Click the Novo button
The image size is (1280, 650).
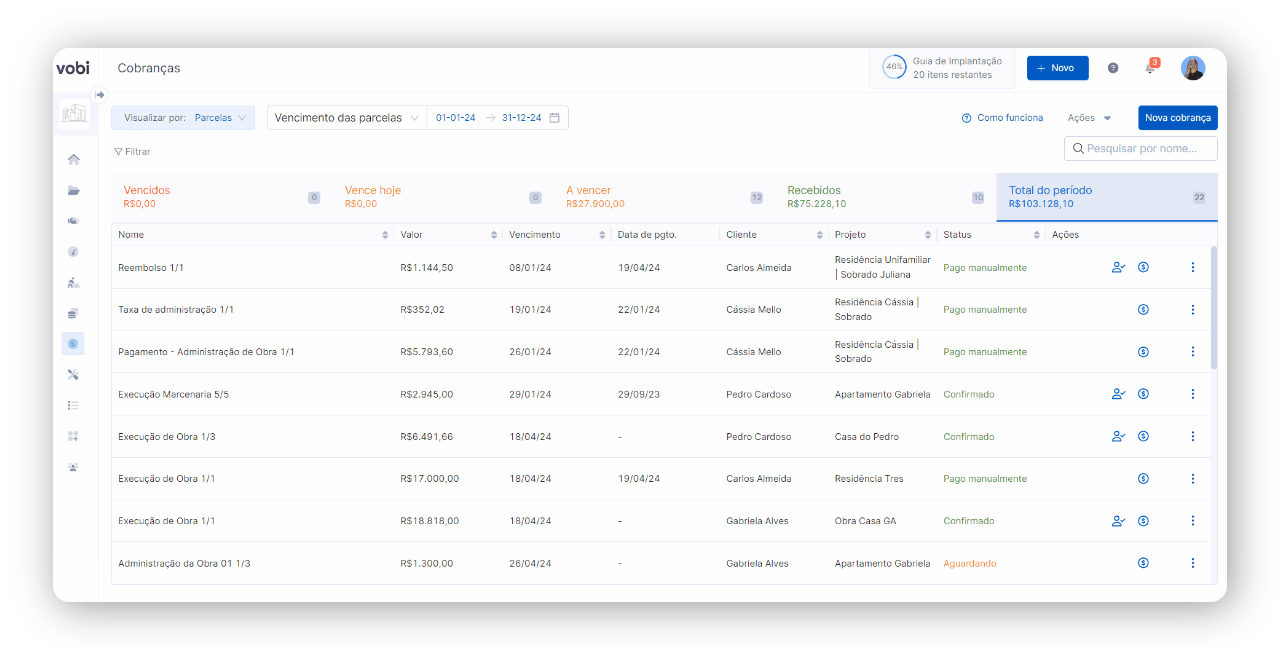click(1057, 68)
